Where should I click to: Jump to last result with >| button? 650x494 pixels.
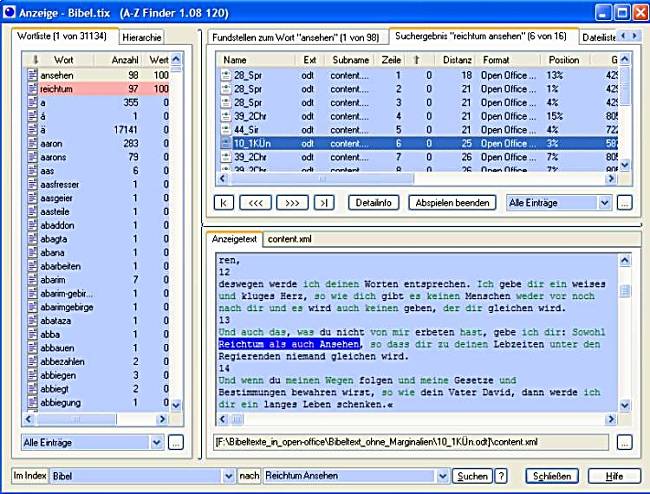324,203
